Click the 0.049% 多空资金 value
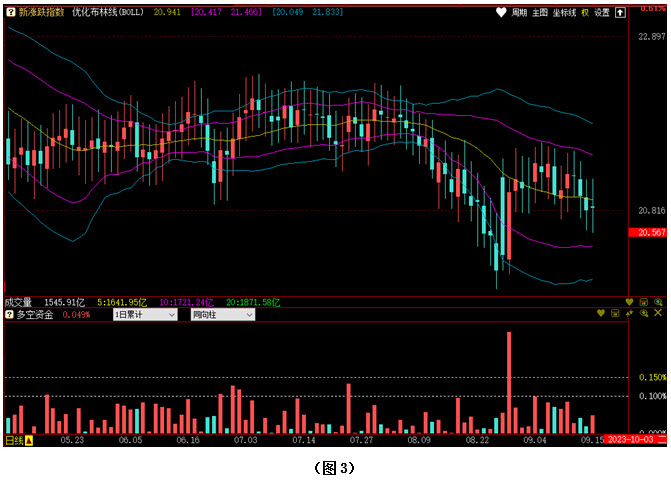Image resolution: width=671 pixels, height=487 pixels. [x=76, y=315]
